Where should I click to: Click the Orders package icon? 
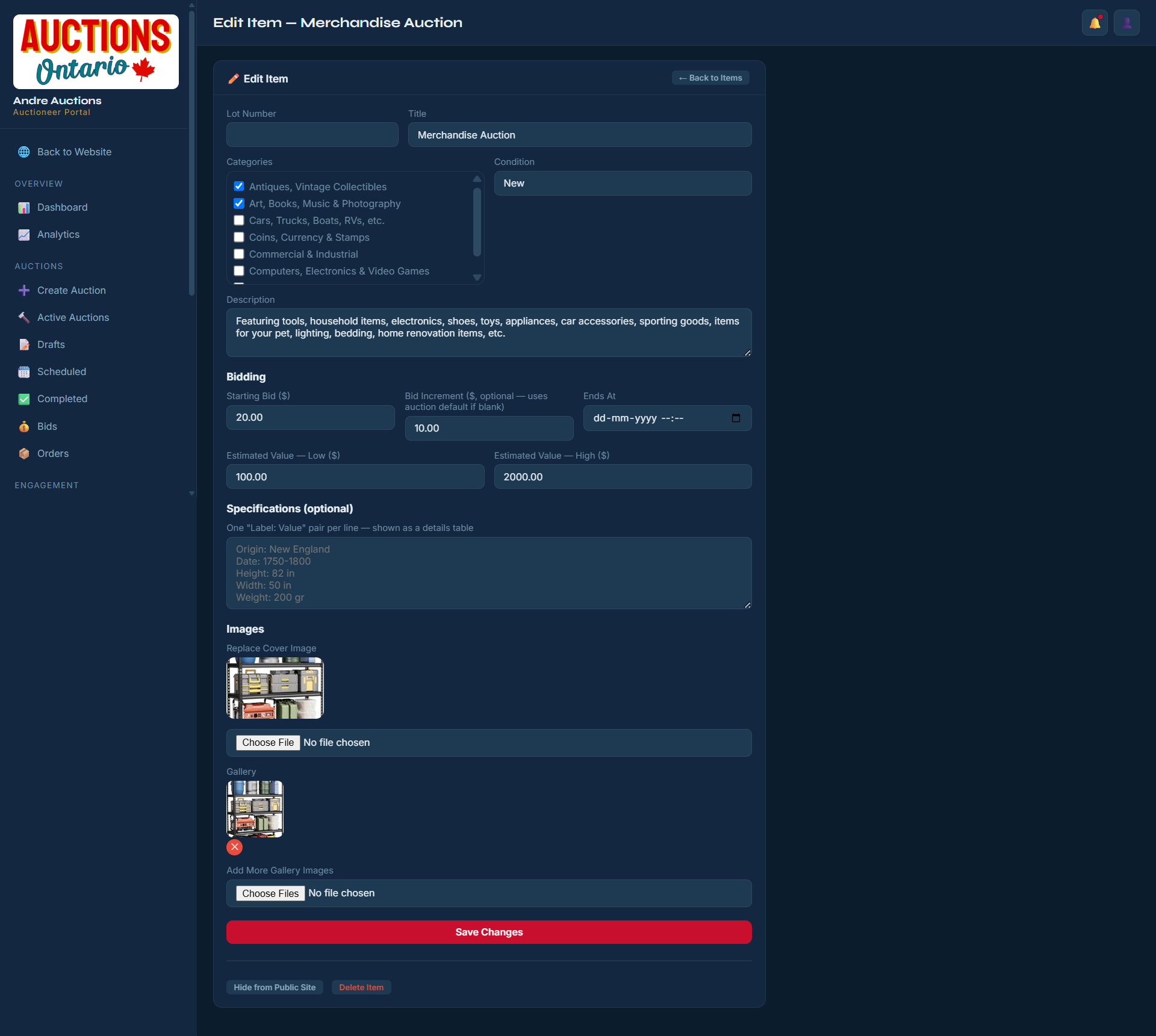(24, 453)
